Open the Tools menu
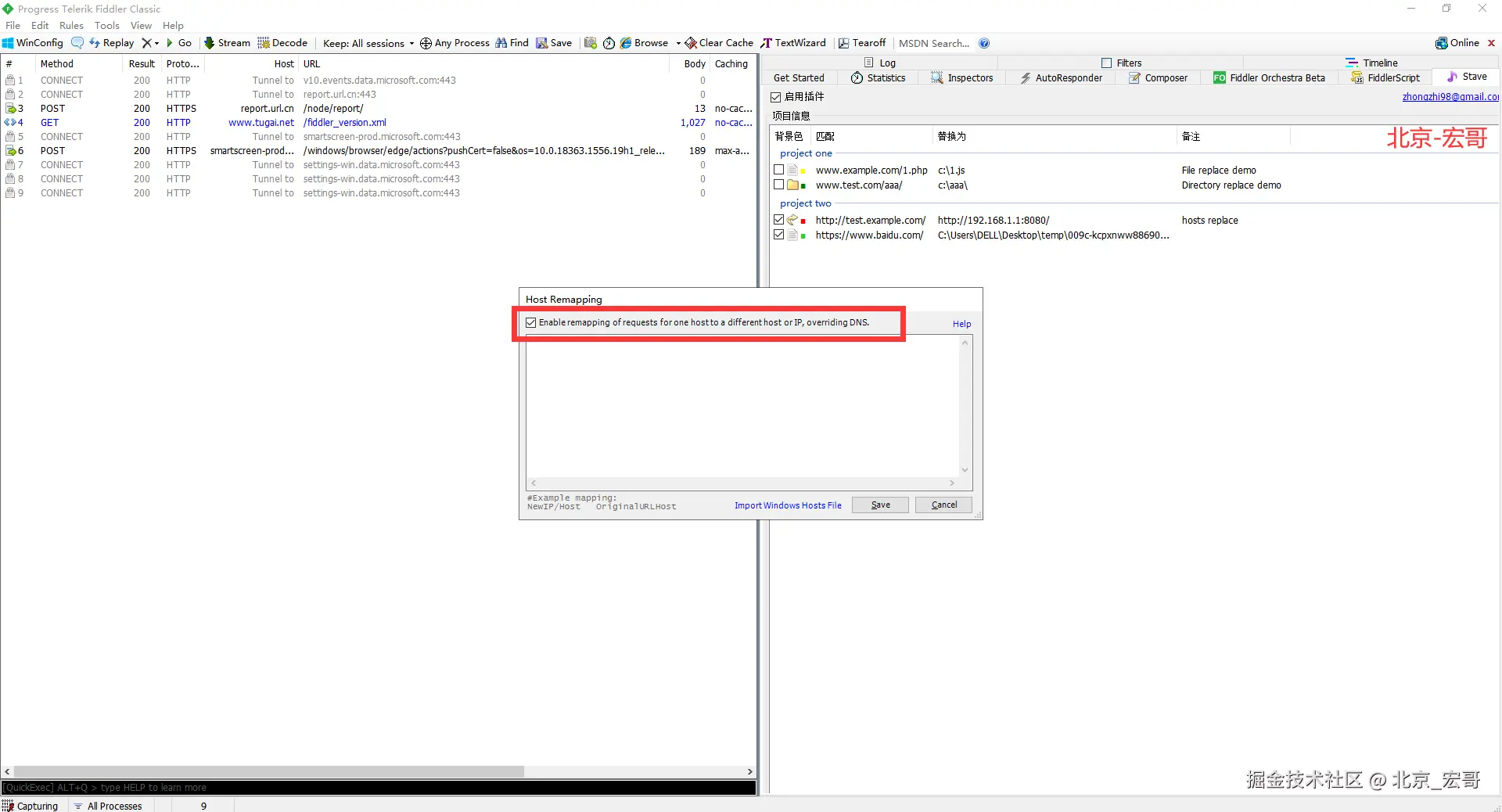Screen dimensions: 1502x812 pyautogui.click(x=107, y=26)
